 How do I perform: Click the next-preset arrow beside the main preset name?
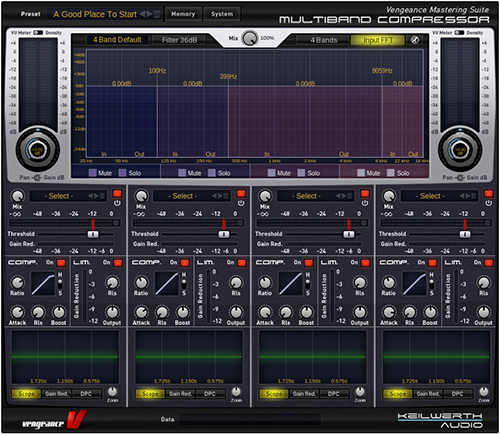point(149,14)
